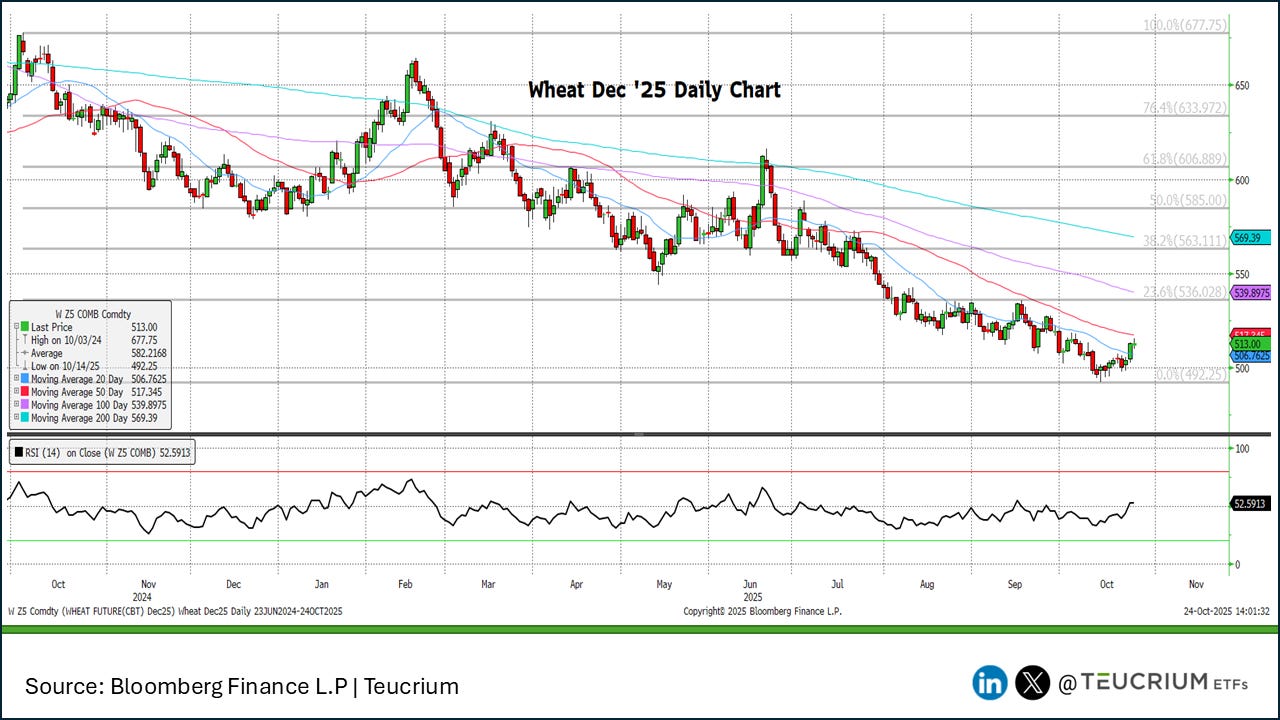
Task: Select the 'Moving Average 20 Day' label
Action: [x=75, y=379]
